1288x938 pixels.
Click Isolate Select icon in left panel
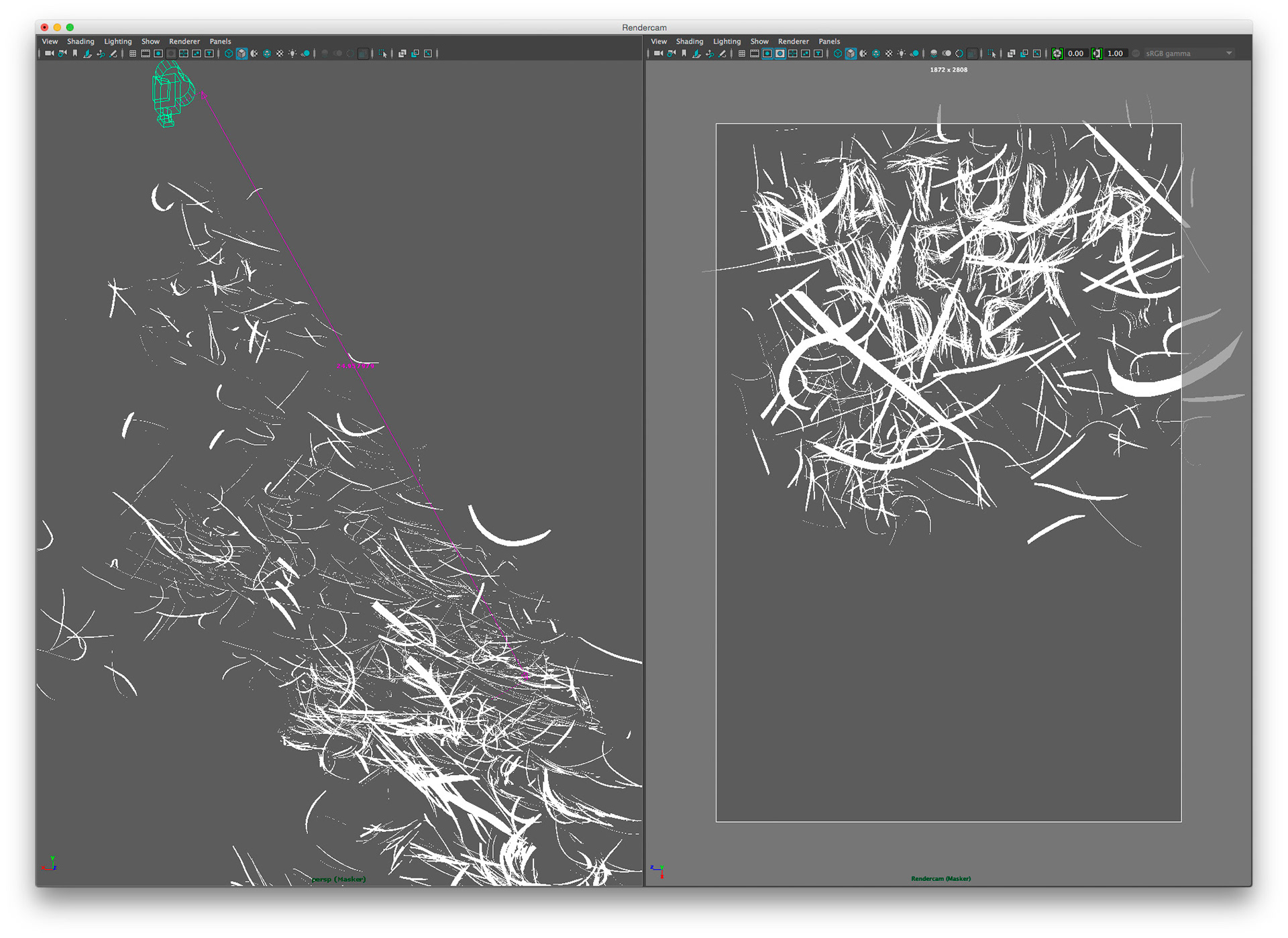coord(382,54)
